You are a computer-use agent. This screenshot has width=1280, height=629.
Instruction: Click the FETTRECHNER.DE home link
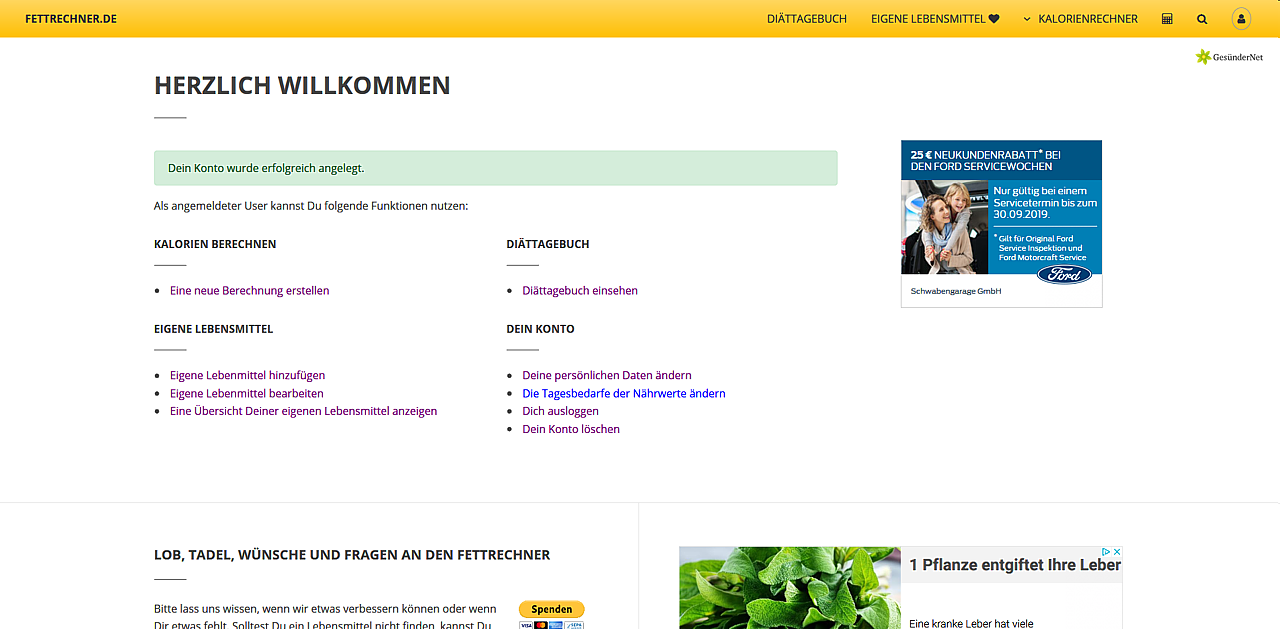tap(71, 18)
